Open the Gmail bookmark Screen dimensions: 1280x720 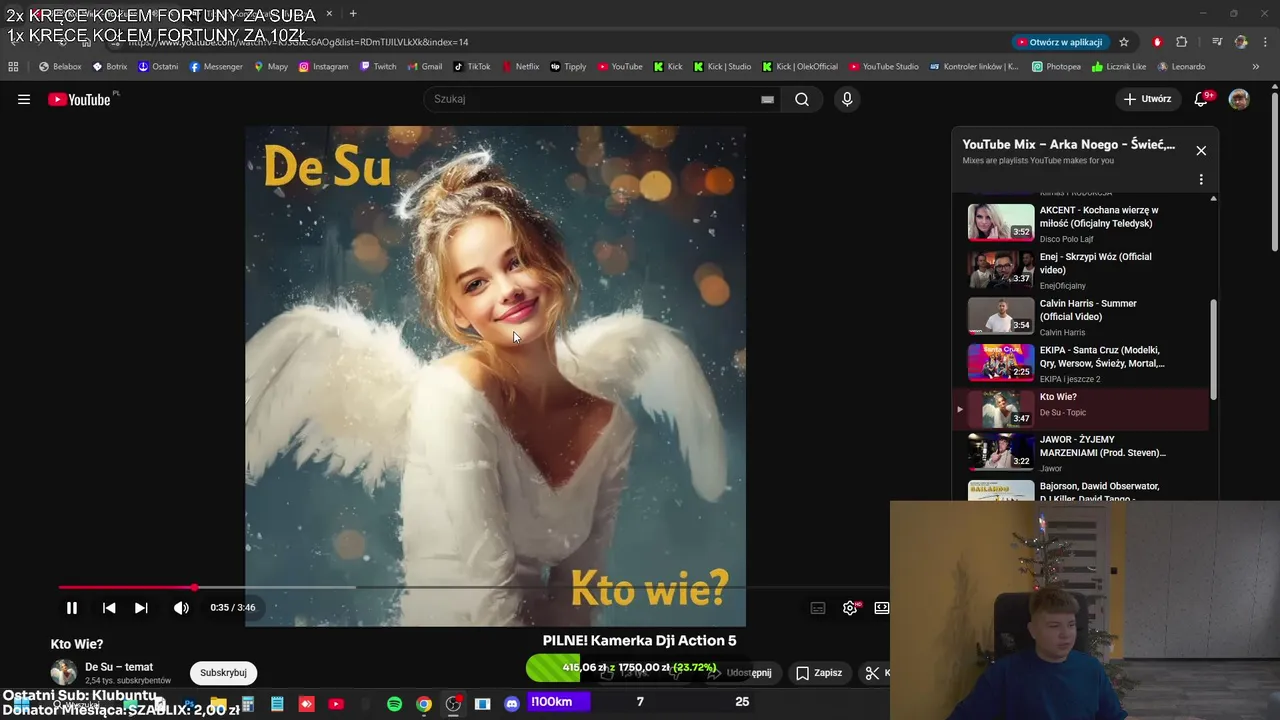(425, 67)
